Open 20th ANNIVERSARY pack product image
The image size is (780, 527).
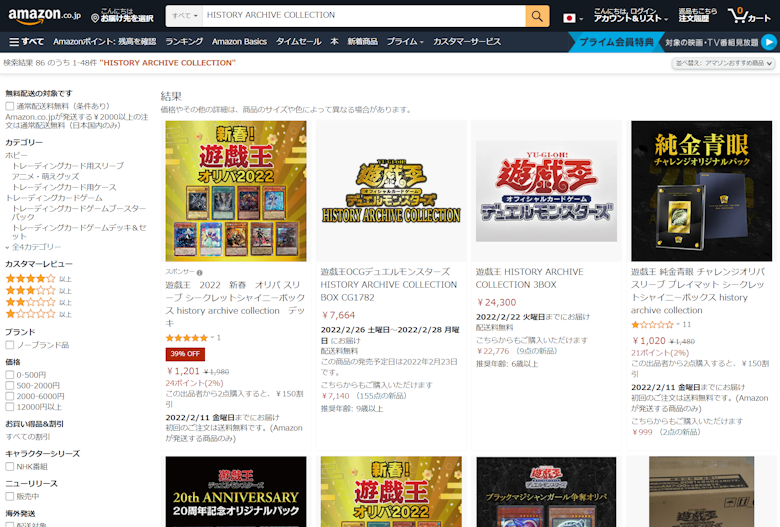coord(236,492)
